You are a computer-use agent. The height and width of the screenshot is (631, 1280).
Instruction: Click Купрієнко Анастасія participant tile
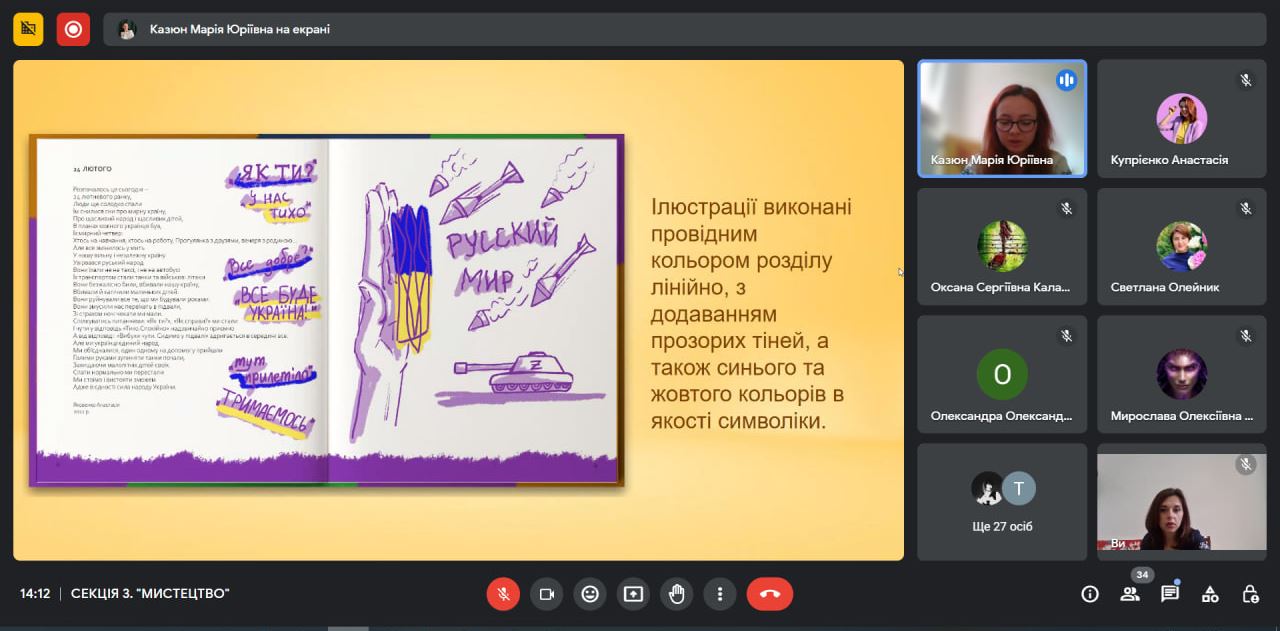click(x=1181, y=118)
